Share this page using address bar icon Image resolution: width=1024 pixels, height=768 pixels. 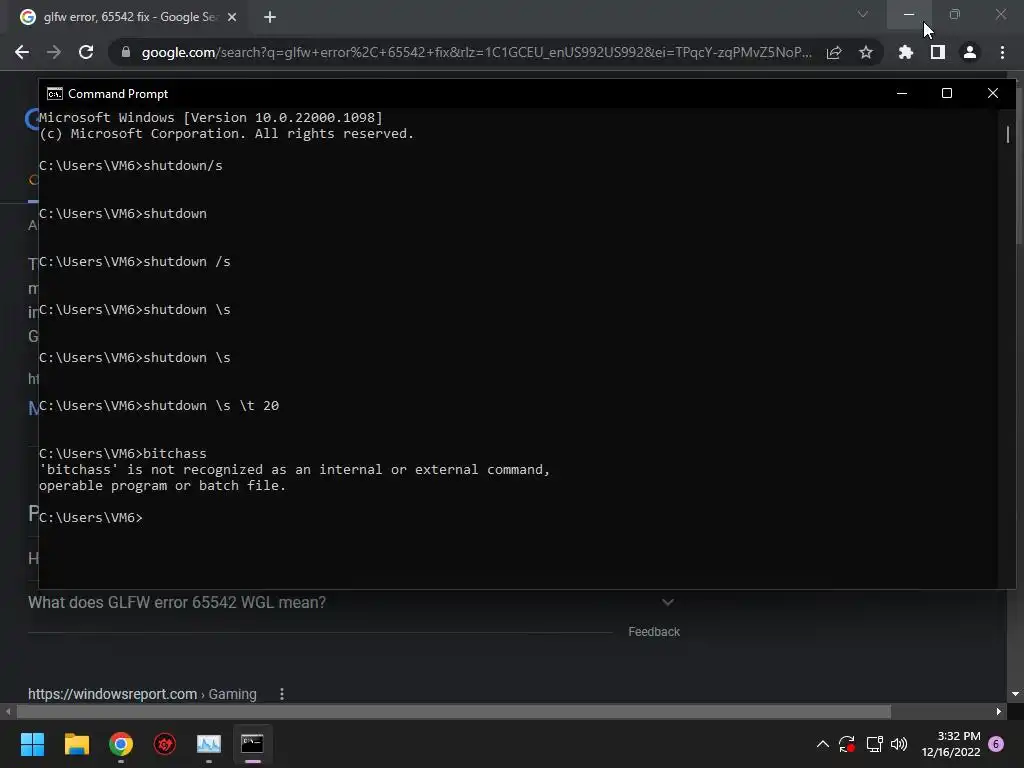(x=834, y=52)
